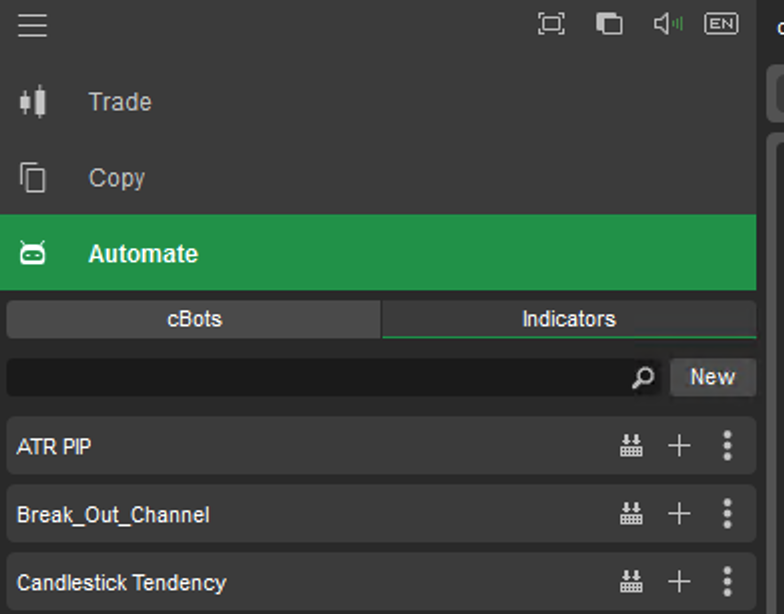Open ATR PIP three-dot options menu
The height and width of the screenshot is (614, 784).
727,446
